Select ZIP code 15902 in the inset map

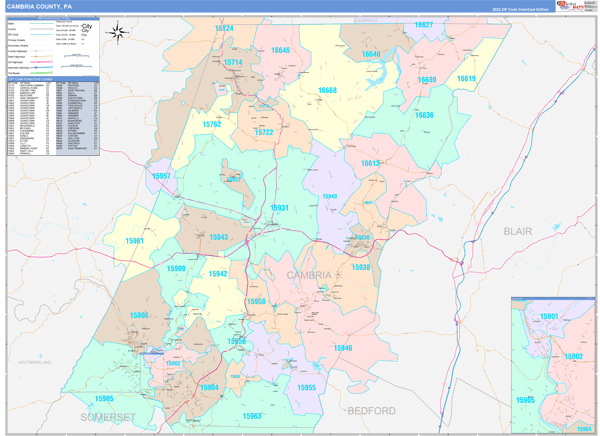(574, 355)
